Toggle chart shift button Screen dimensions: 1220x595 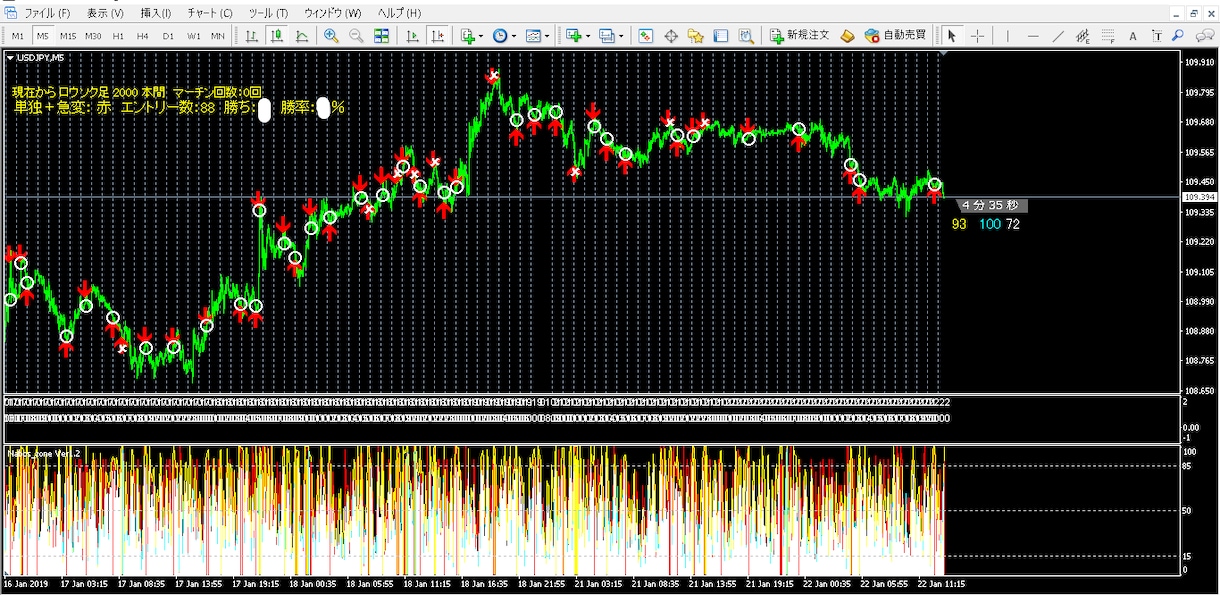click(x=437, y=36)
